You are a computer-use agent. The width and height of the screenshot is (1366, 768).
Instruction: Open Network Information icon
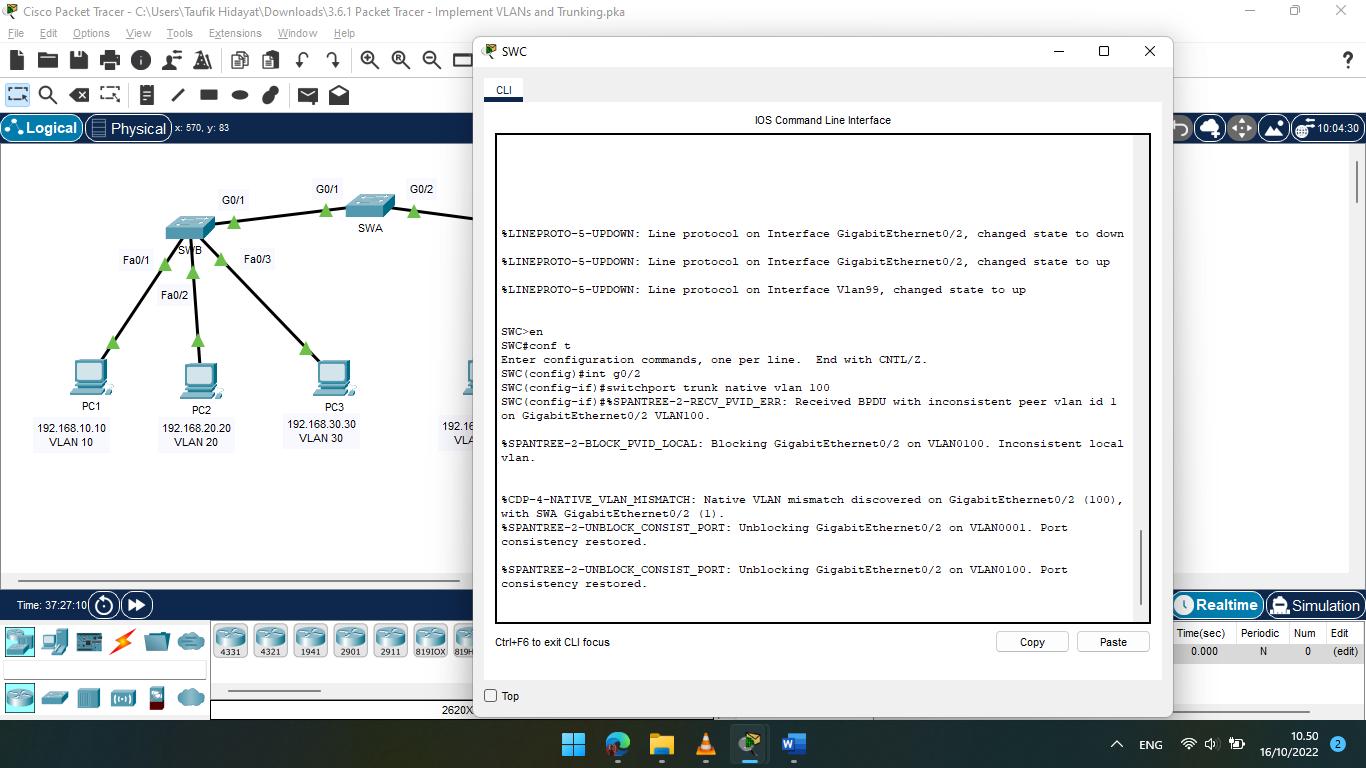coord(140,60)
